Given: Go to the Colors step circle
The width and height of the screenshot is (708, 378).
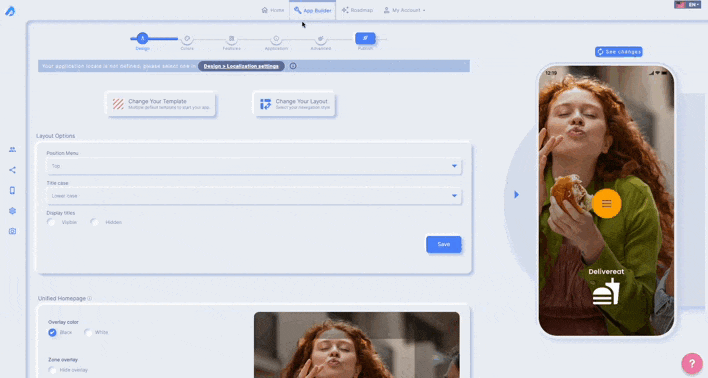Looking at the screenshot, I should [187, 39].
